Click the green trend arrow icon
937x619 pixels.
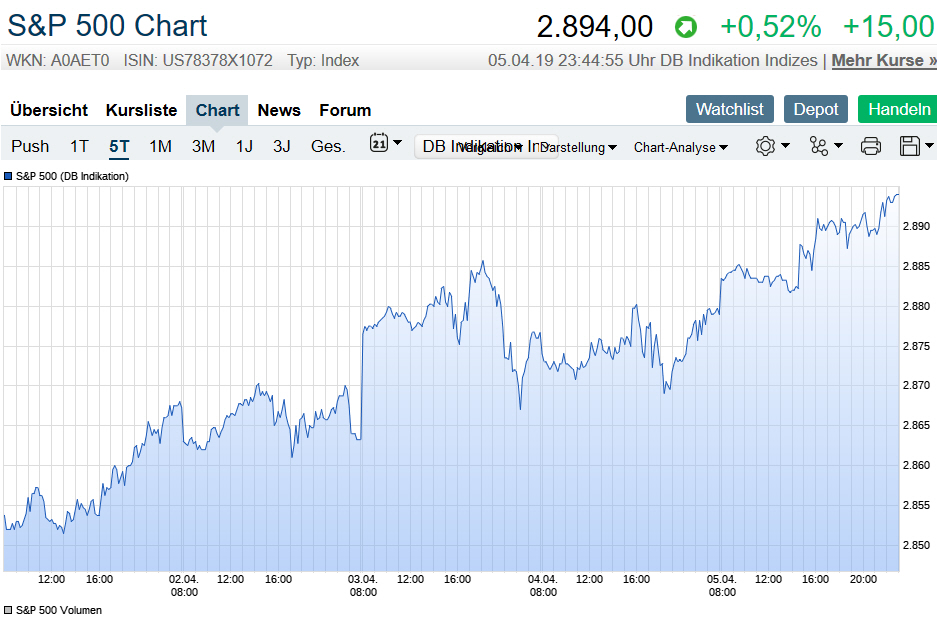coord(686,27)
